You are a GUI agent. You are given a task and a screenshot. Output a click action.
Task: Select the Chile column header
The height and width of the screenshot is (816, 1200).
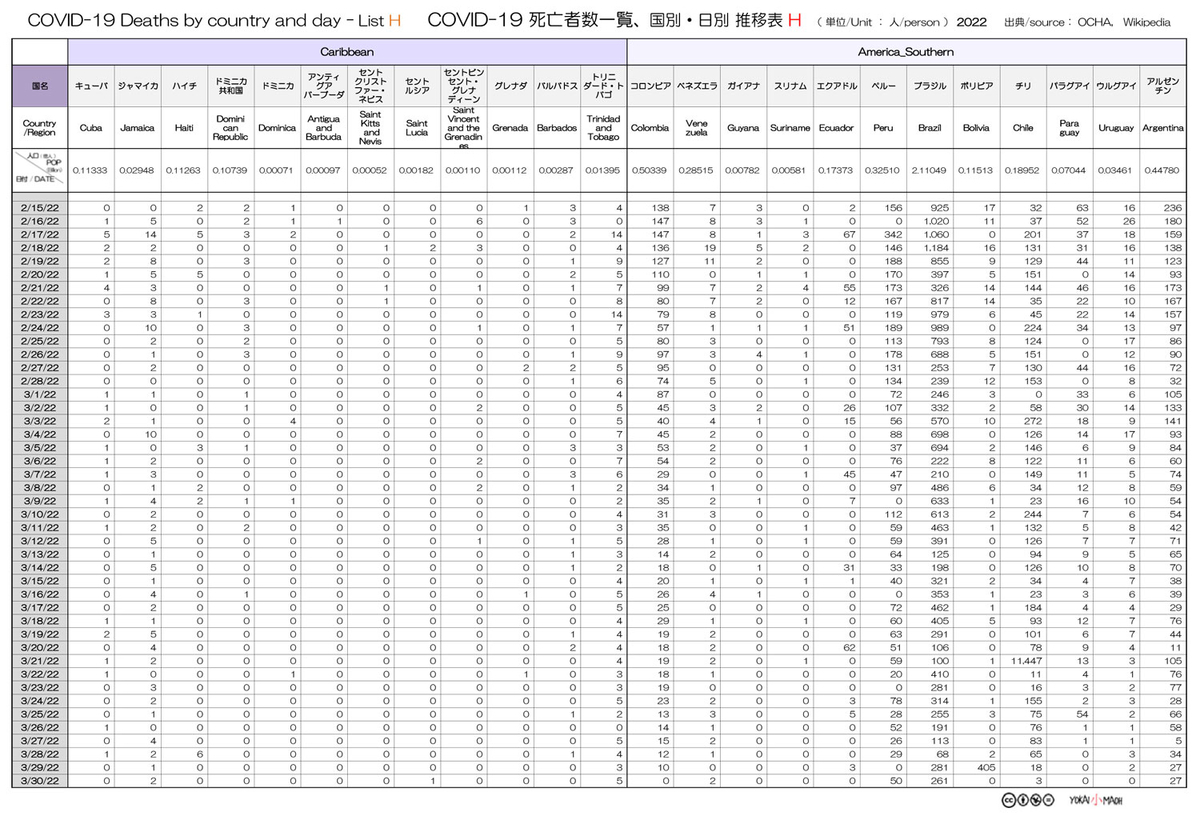click(1023, 128)
